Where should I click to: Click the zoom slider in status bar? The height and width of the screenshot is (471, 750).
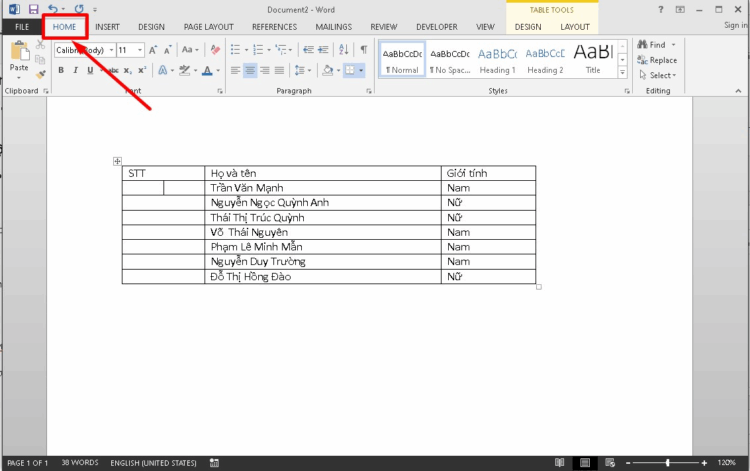(667, 463)
